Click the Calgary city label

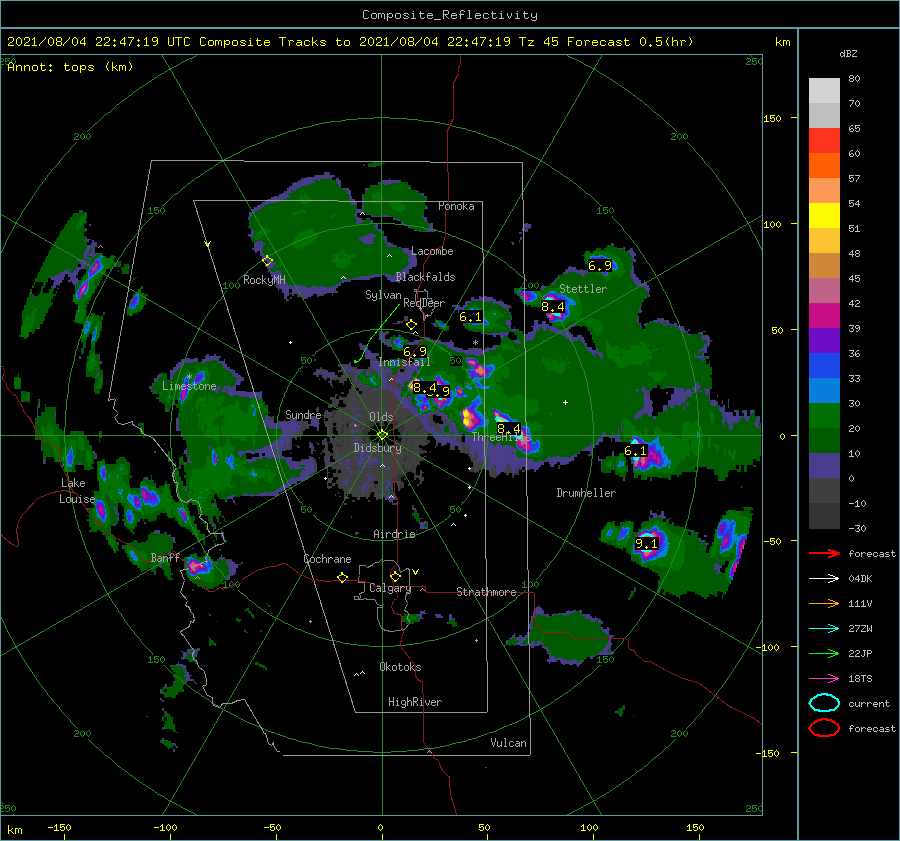point(390,588)
